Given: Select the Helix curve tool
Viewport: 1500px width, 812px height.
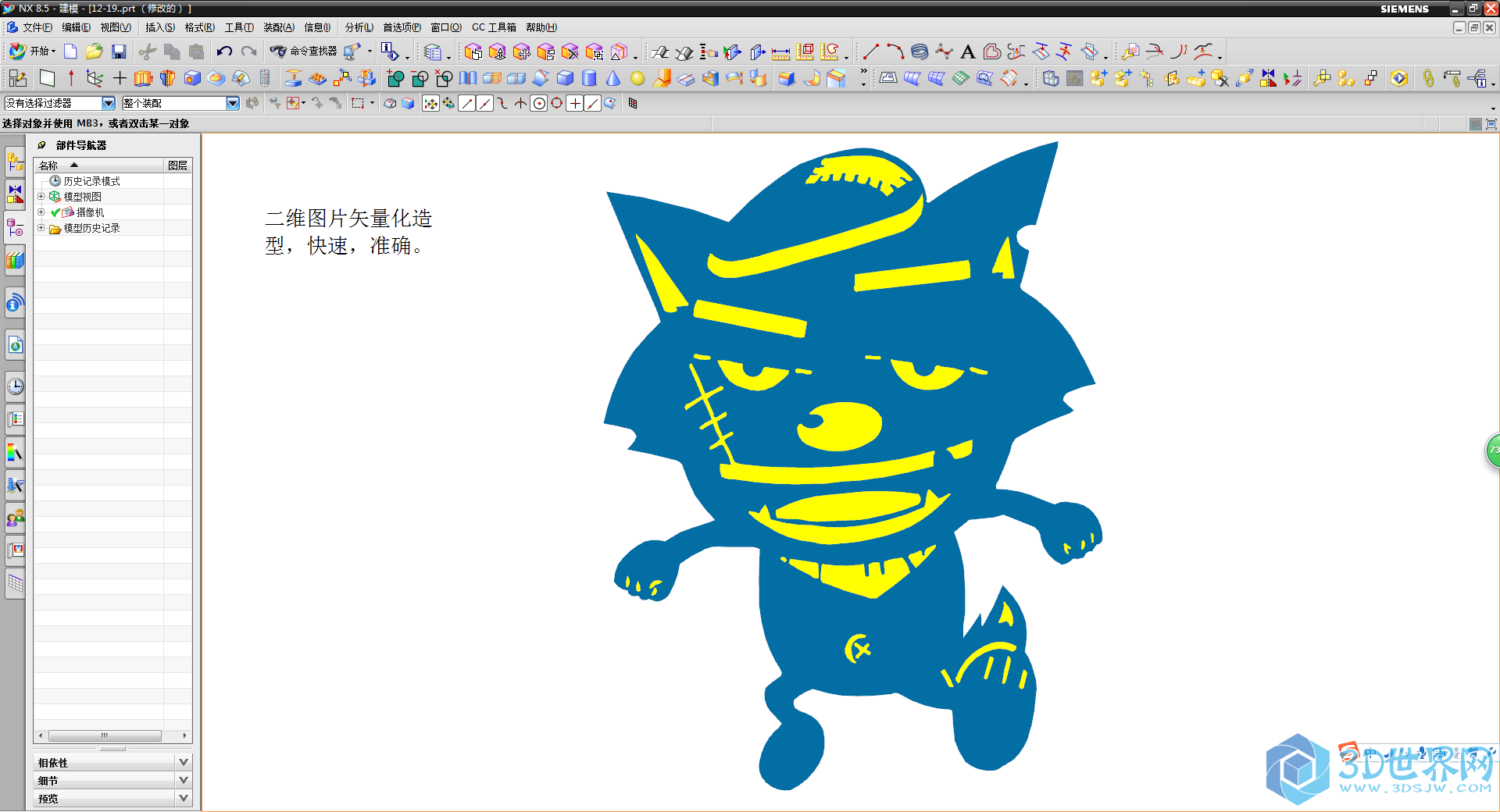Looking at the screenshot, I should 920,52.
